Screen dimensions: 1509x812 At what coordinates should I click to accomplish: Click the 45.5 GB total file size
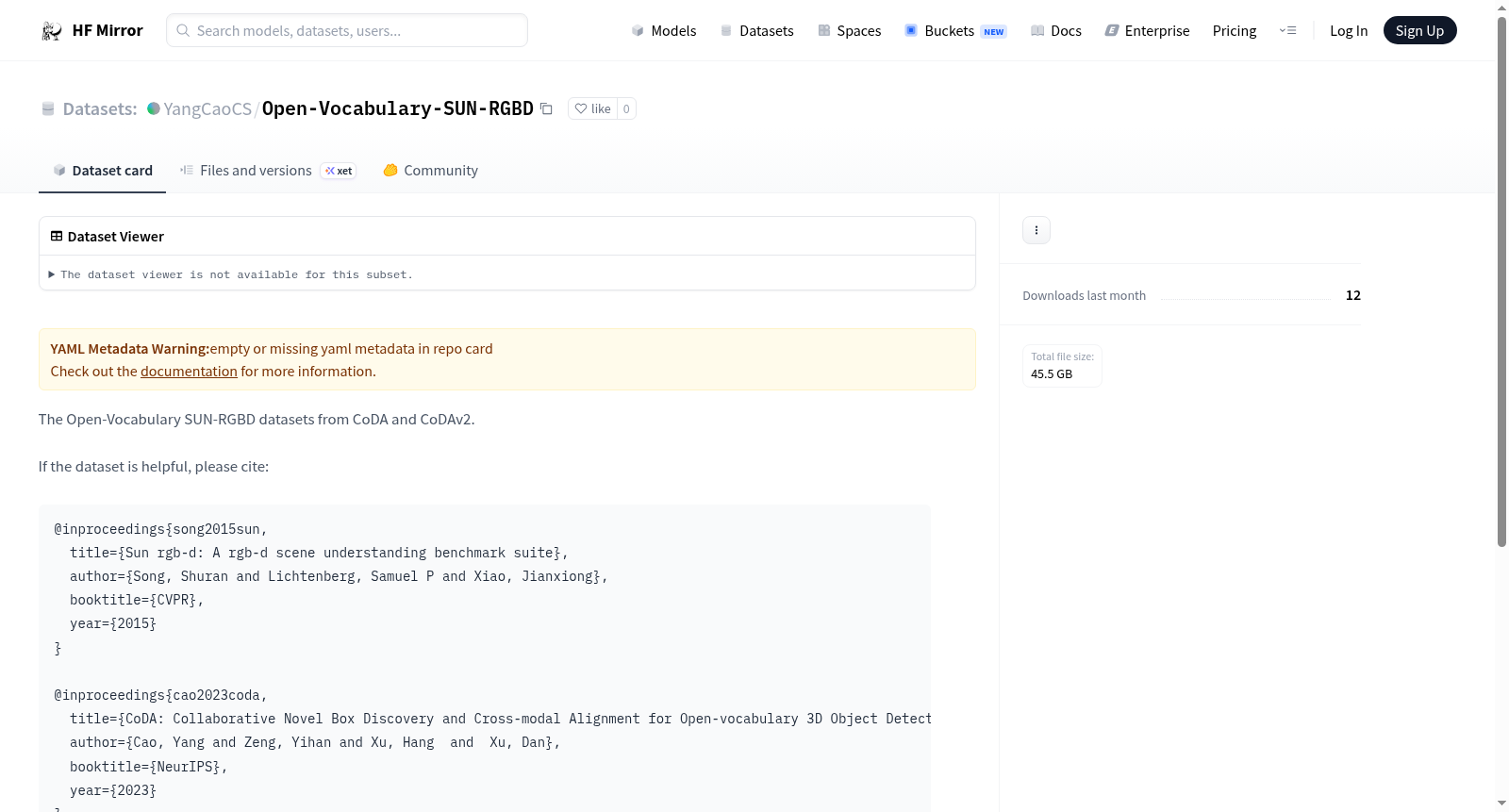(x=1052, y=374)
